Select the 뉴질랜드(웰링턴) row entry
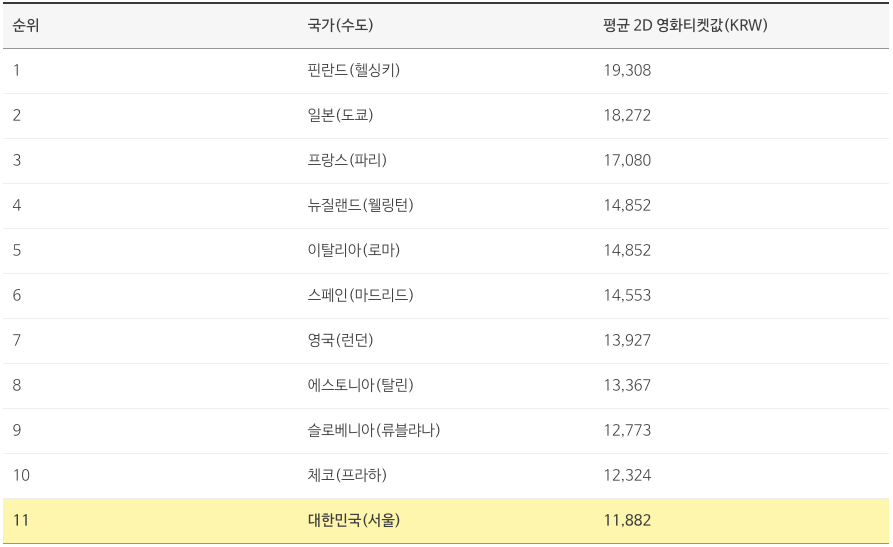Screen dimensions: 893x547 (361, 205)
